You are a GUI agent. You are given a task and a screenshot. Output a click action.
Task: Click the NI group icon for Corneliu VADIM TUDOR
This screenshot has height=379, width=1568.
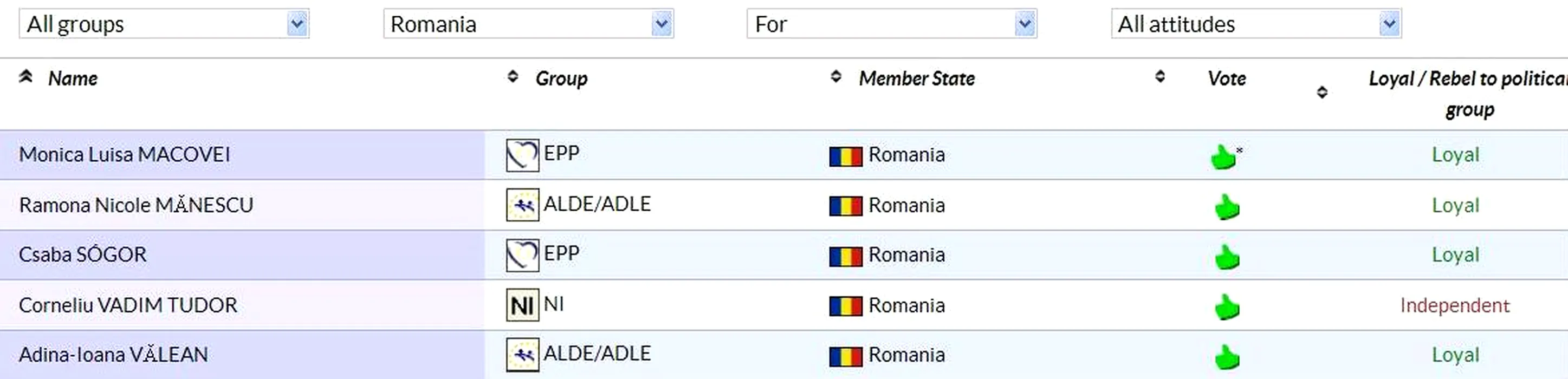pyautogui.click(x=522, y=305)
